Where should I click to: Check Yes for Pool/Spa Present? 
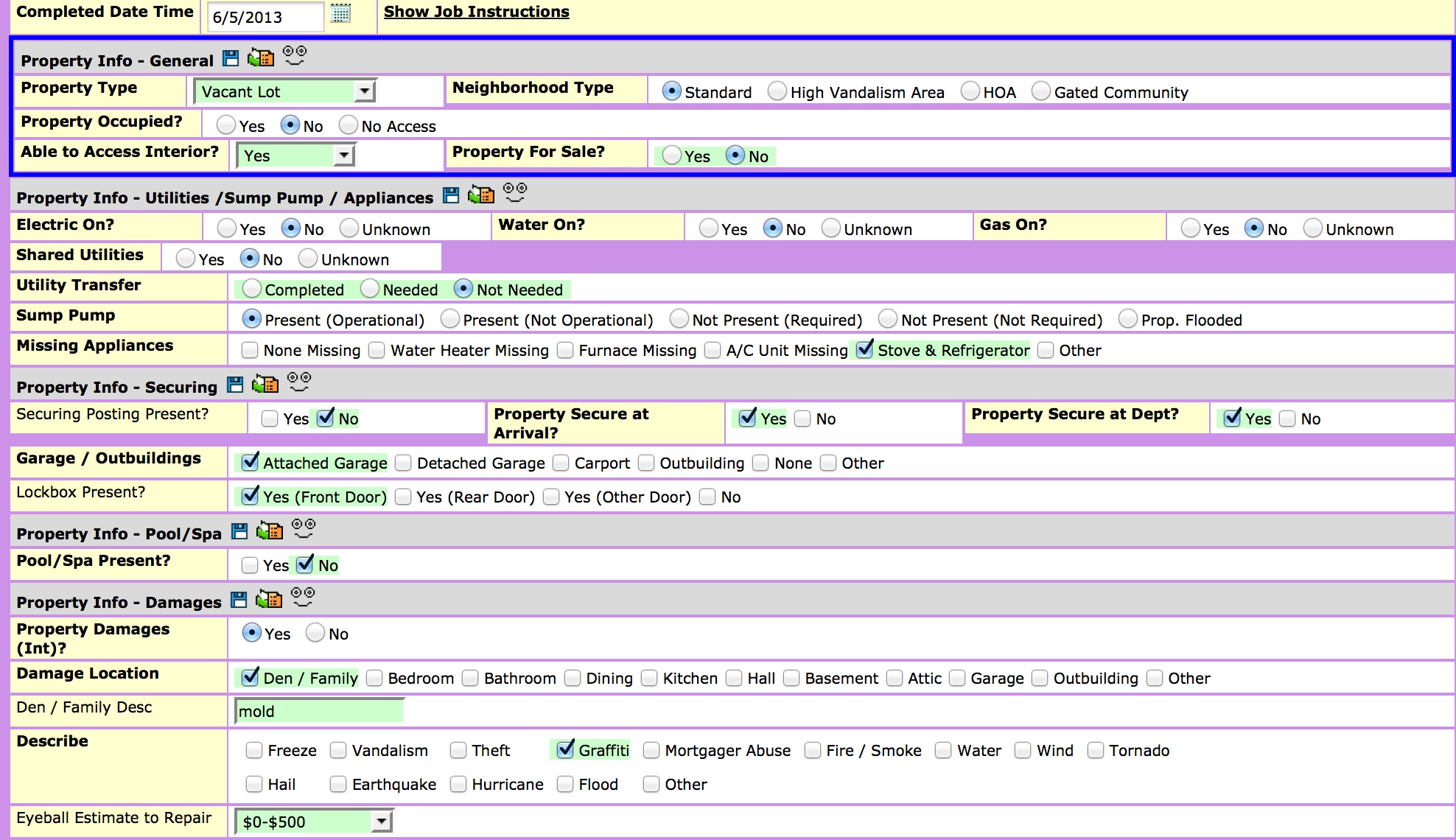(250, 565)
